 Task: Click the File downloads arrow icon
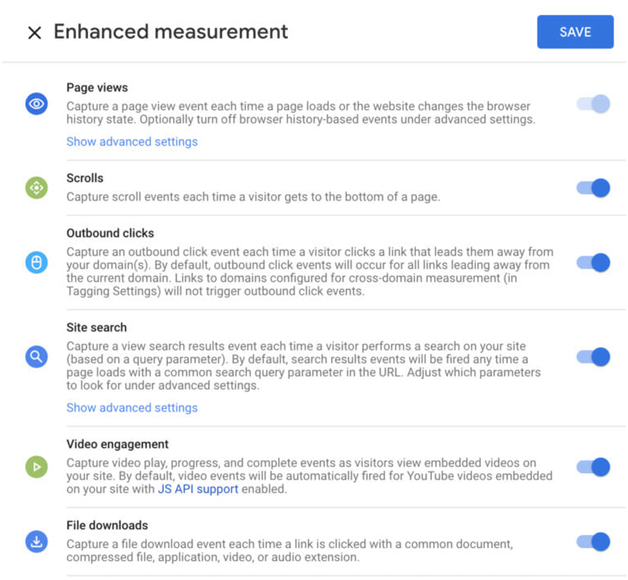36,542
